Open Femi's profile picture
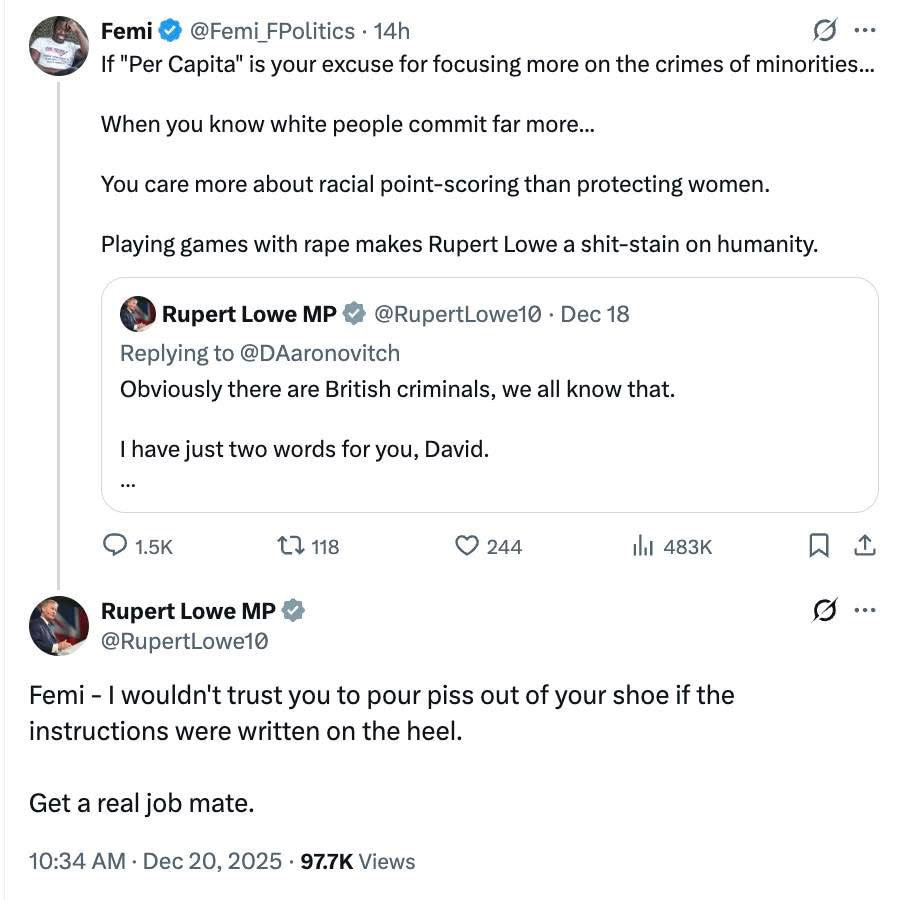900x900 pixels. (59, 46)
